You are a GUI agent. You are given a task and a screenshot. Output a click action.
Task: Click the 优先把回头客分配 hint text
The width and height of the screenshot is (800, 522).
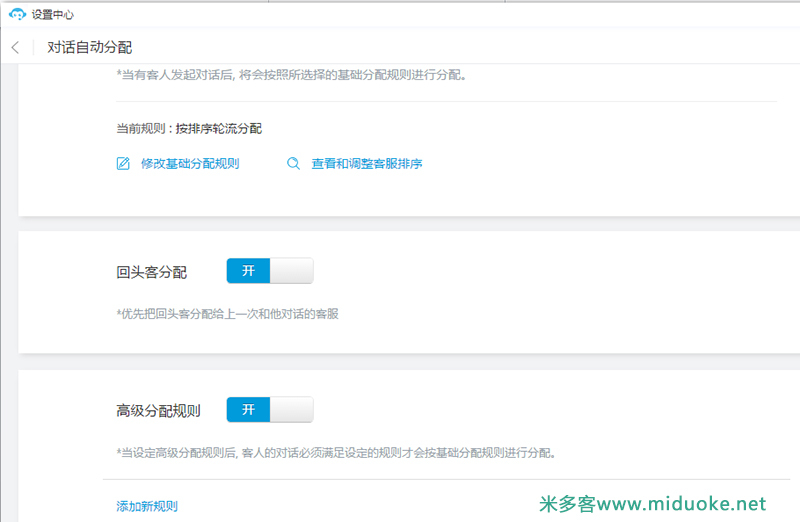[227, 314]
